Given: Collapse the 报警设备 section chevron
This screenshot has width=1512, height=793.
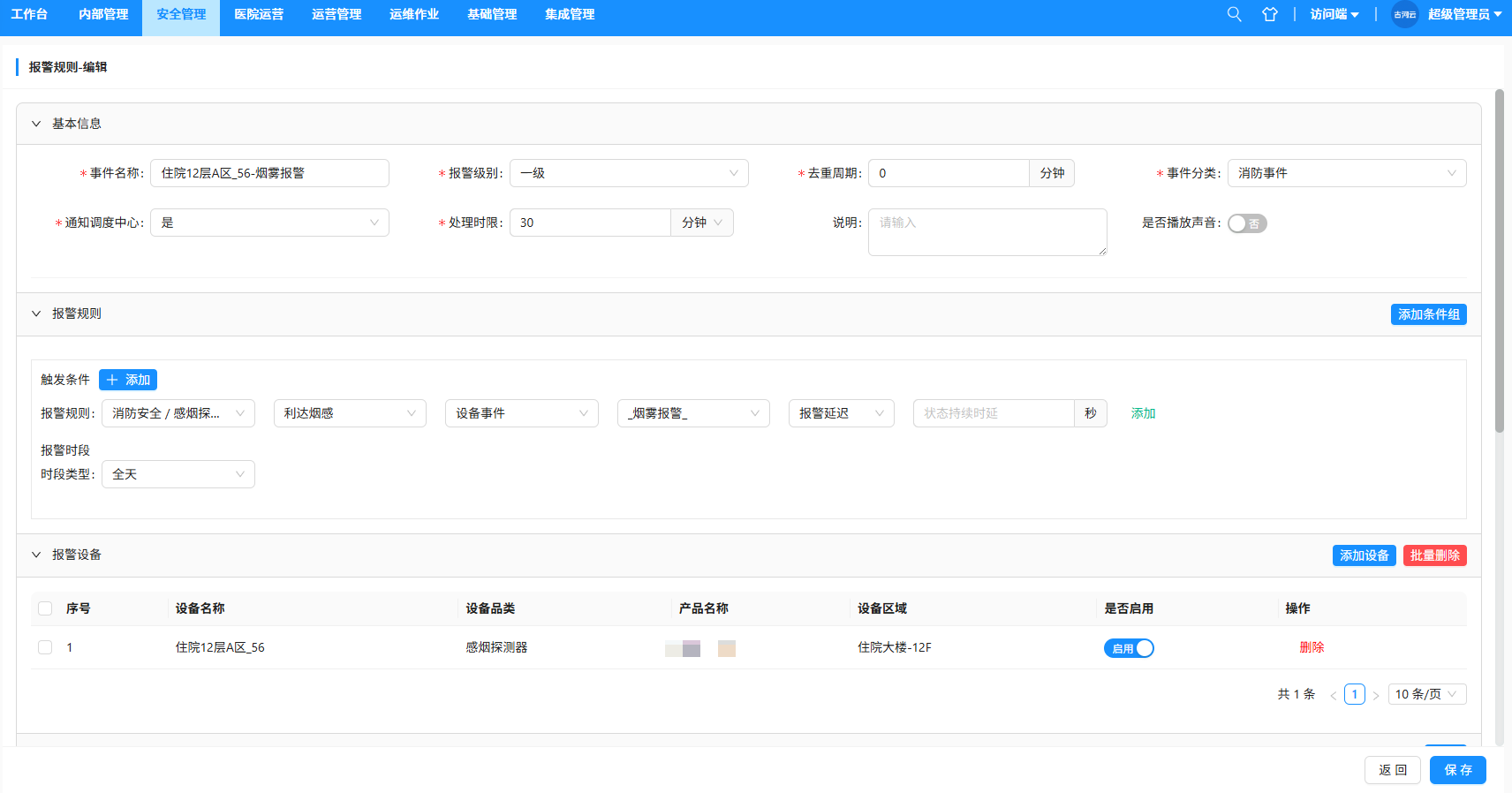Looking at the screenshot, I should pyautogui.click(x=36, y=555).
